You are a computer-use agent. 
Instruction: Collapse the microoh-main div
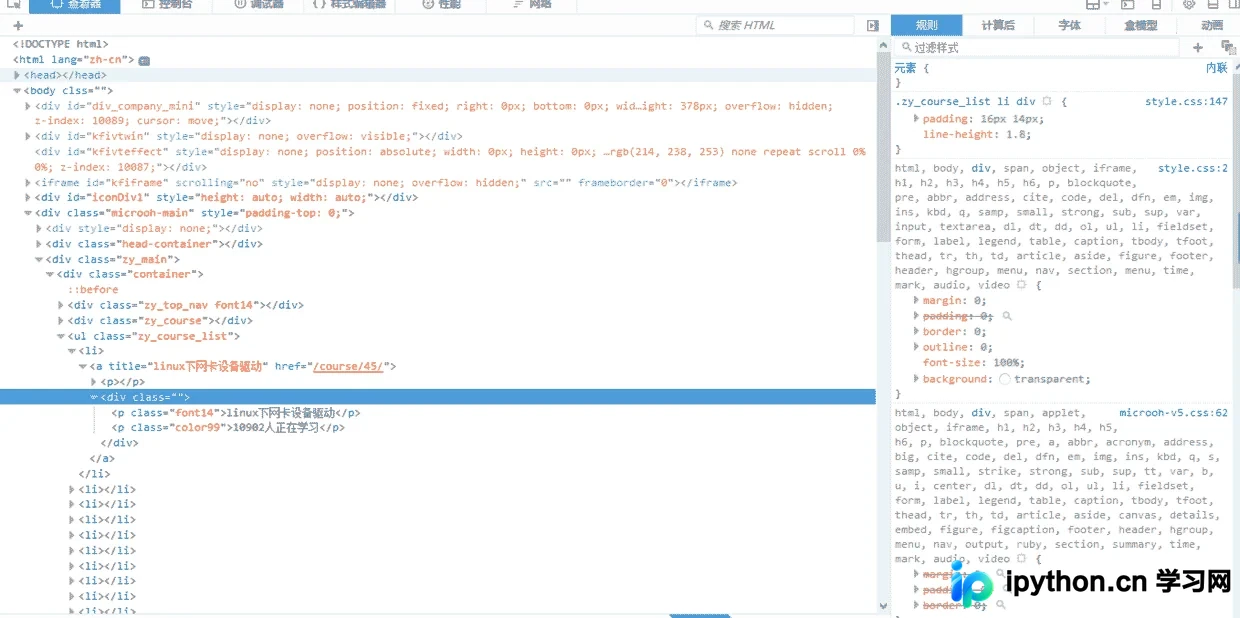(28, 213)
